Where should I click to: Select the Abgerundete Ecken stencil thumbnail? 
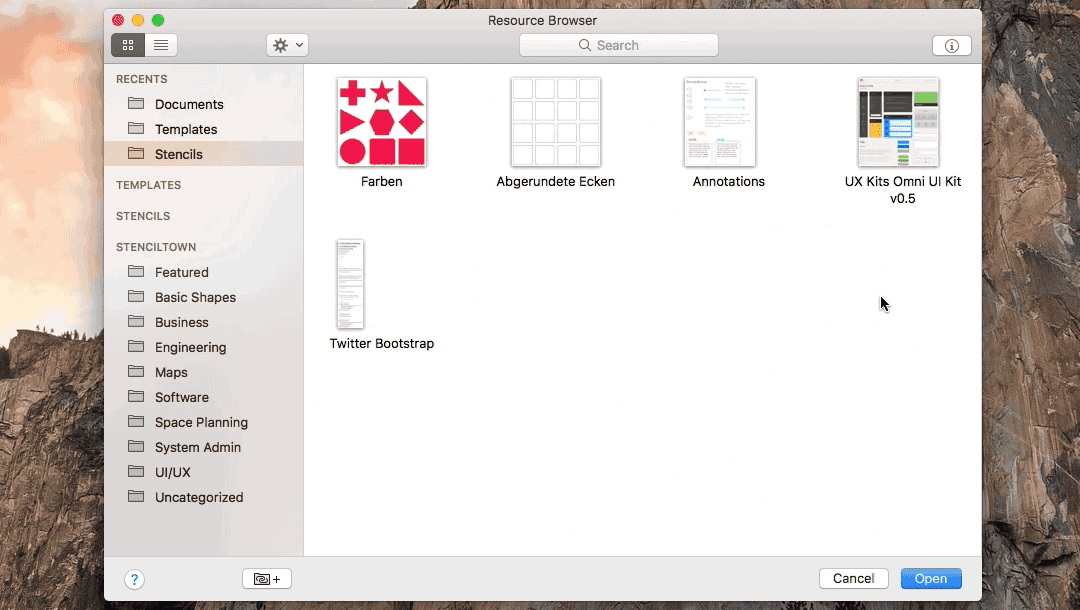(556, 122)
